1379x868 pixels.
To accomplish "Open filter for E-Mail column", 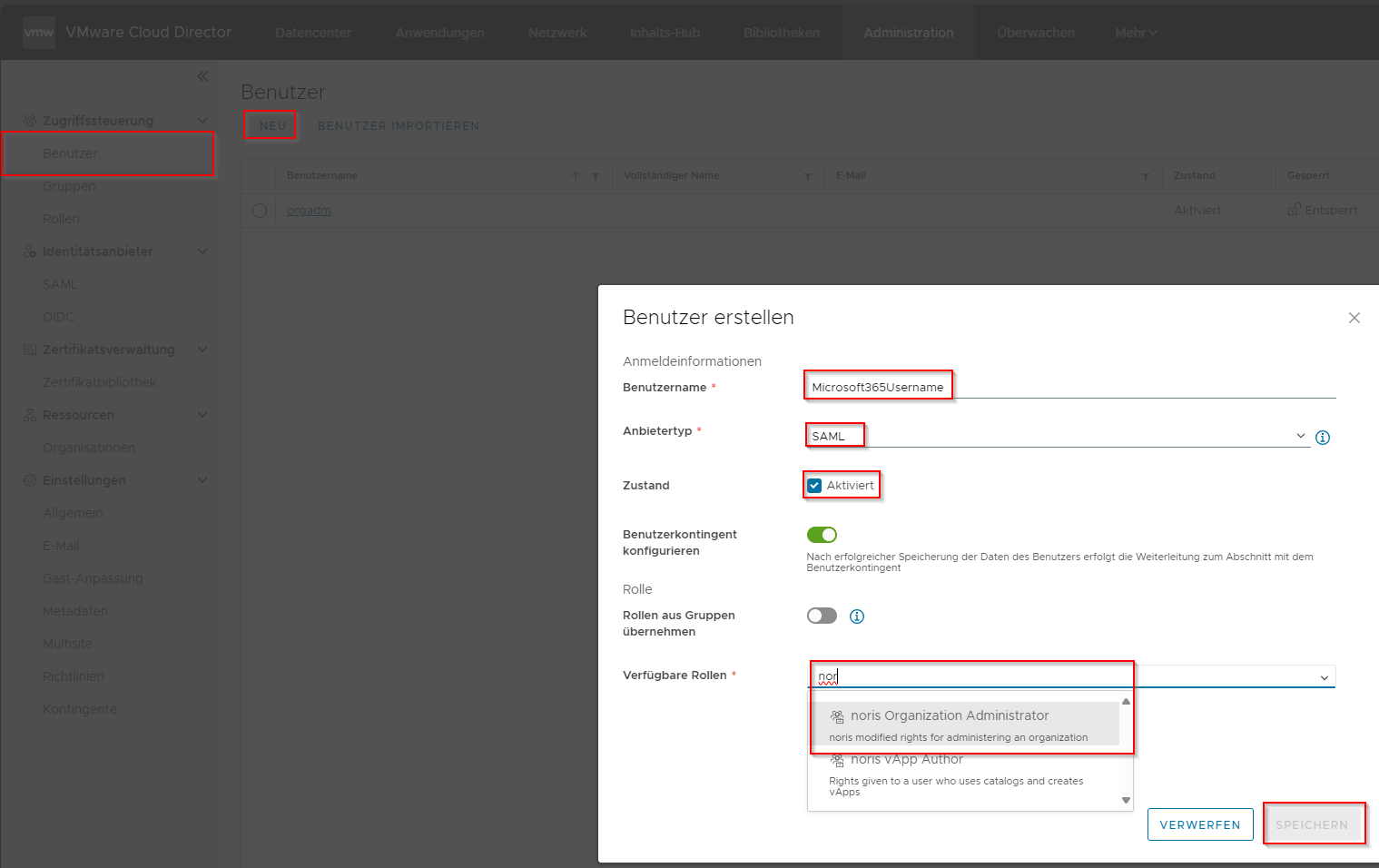I will 1146,176.
